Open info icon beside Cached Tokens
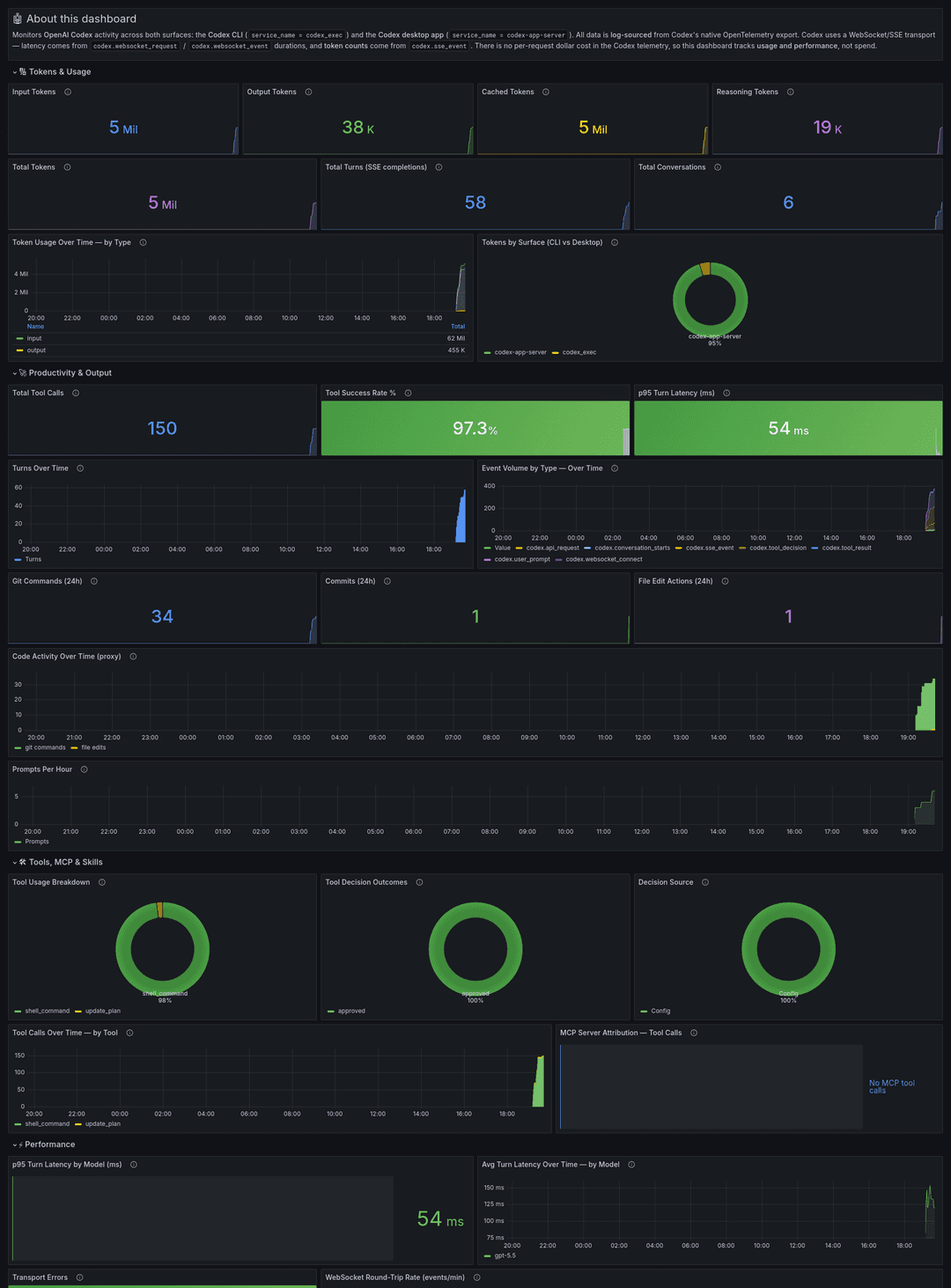 coord(546,92)
